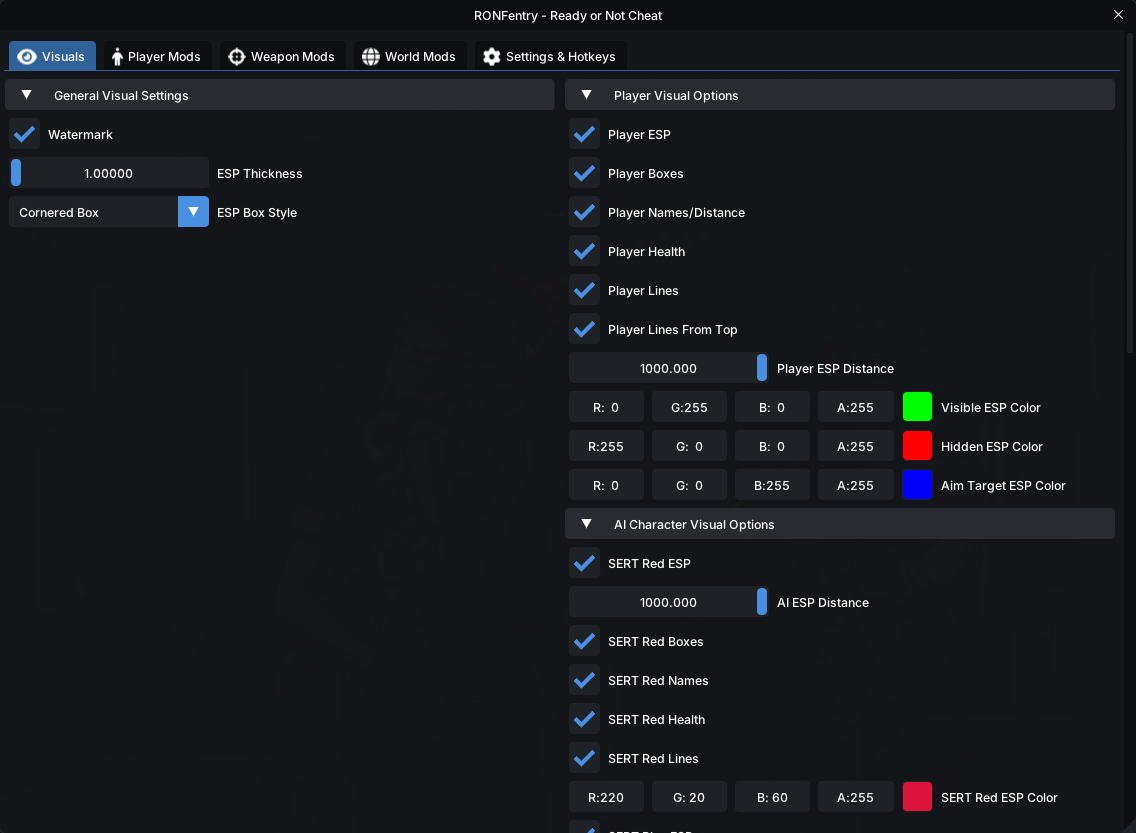Select the R field of Visible ESP Color

point(606,407)
